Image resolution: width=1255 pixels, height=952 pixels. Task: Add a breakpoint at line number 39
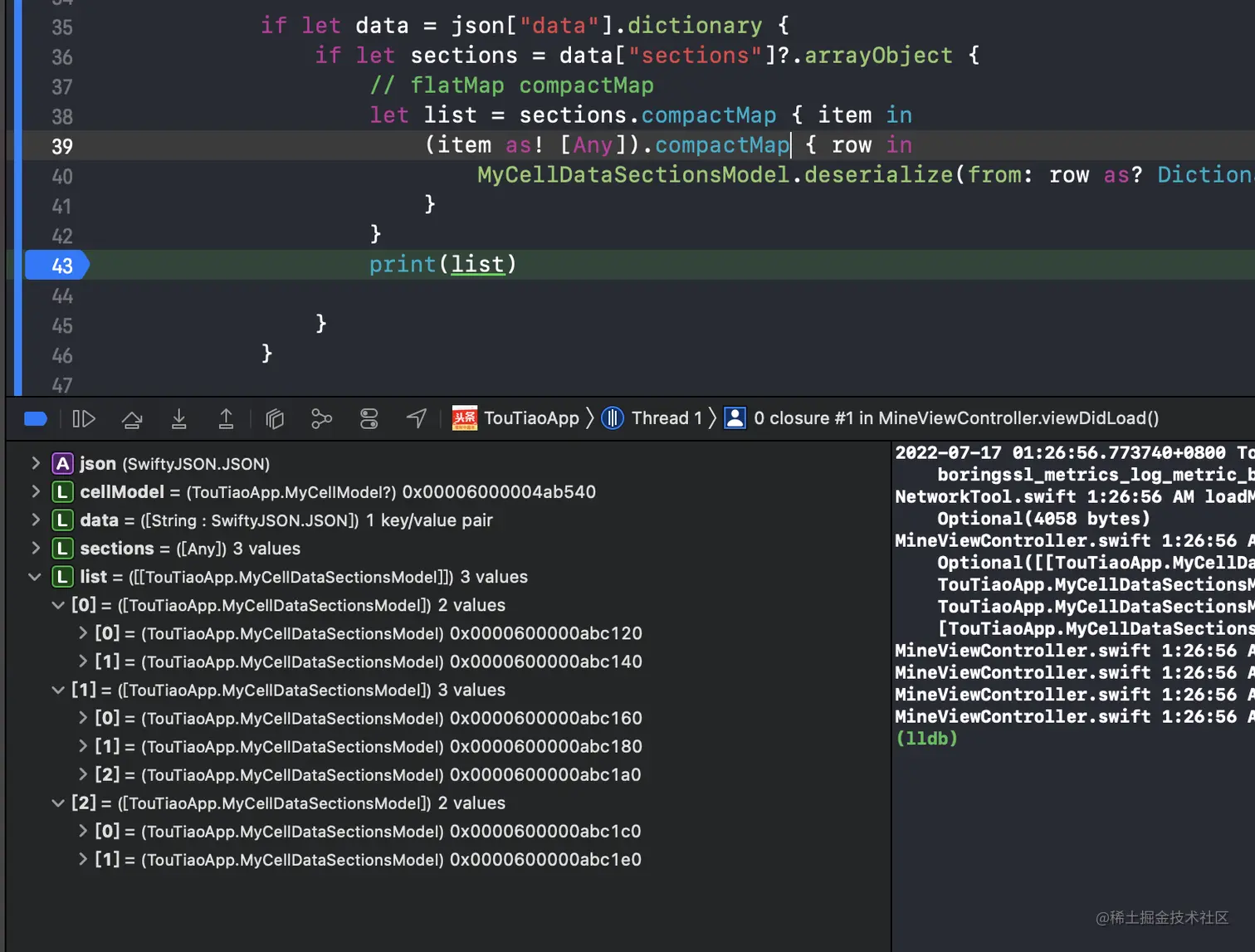pos(62,147)
